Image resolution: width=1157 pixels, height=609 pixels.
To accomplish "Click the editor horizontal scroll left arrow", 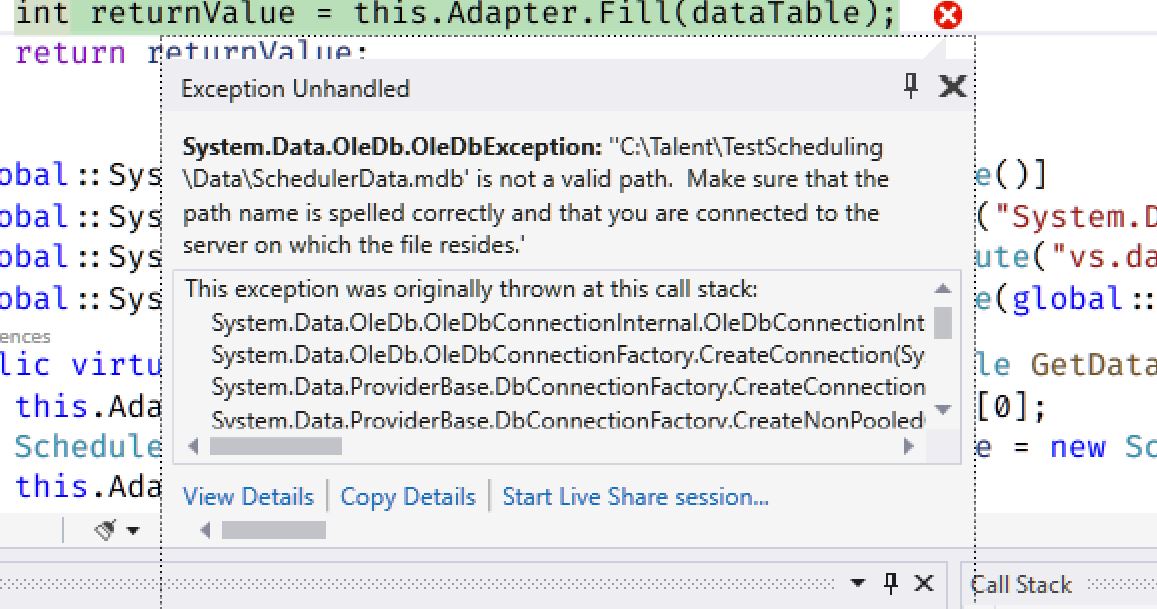I will (x=206, y=530).
